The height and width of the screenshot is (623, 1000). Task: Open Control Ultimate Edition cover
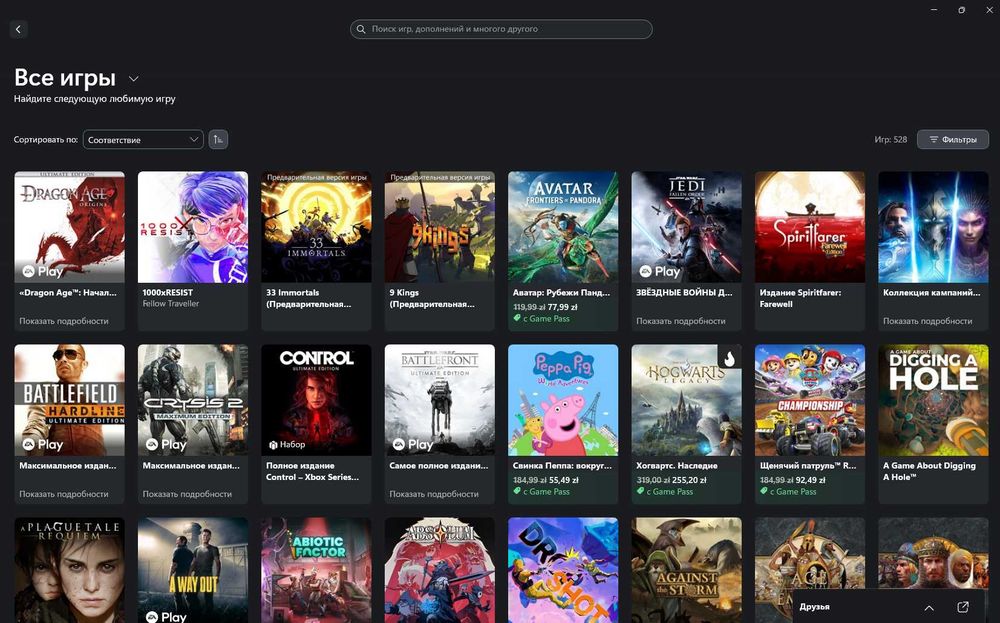click(316, 400)
